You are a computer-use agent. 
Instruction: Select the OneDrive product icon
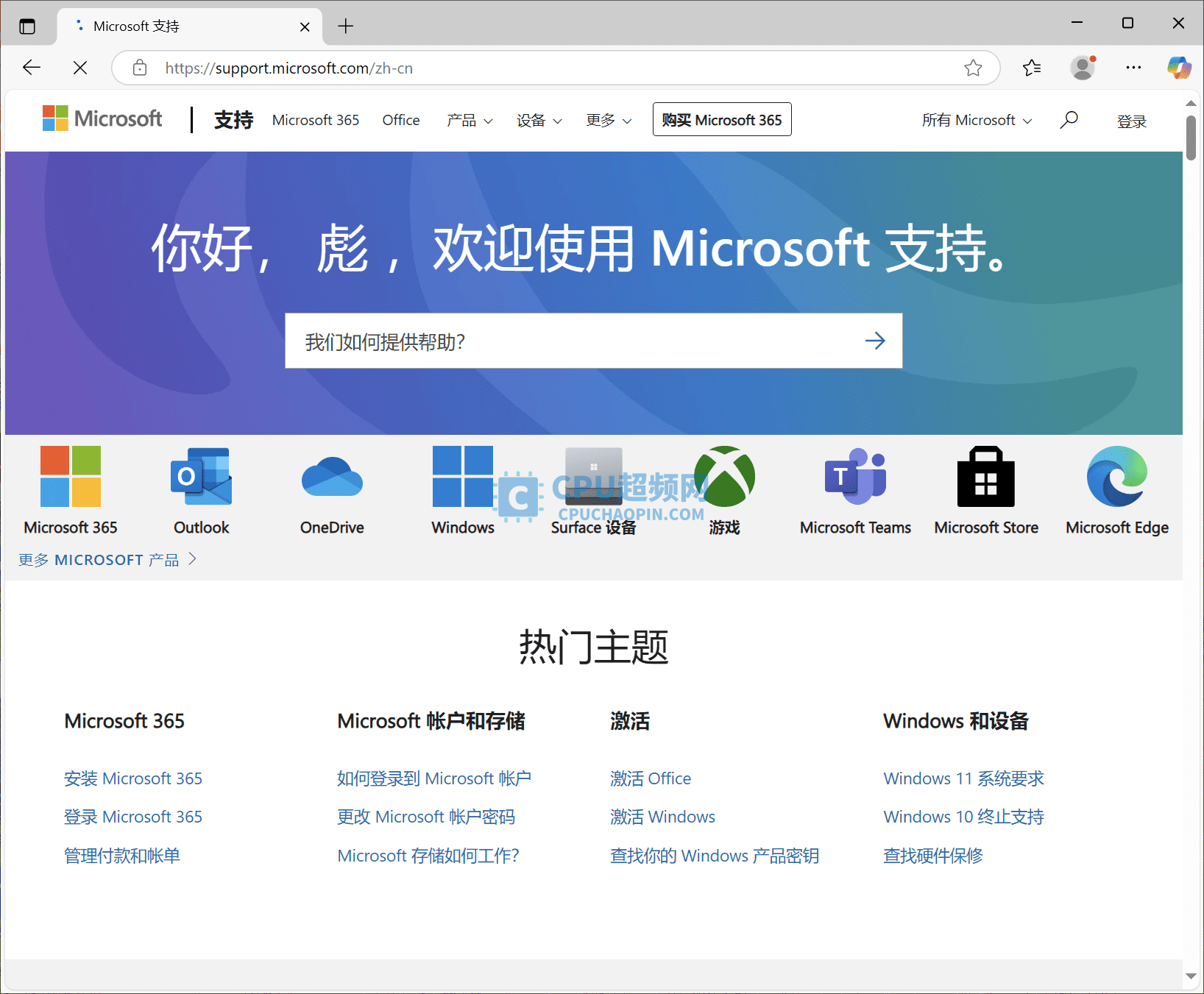[x=331, y=477]
